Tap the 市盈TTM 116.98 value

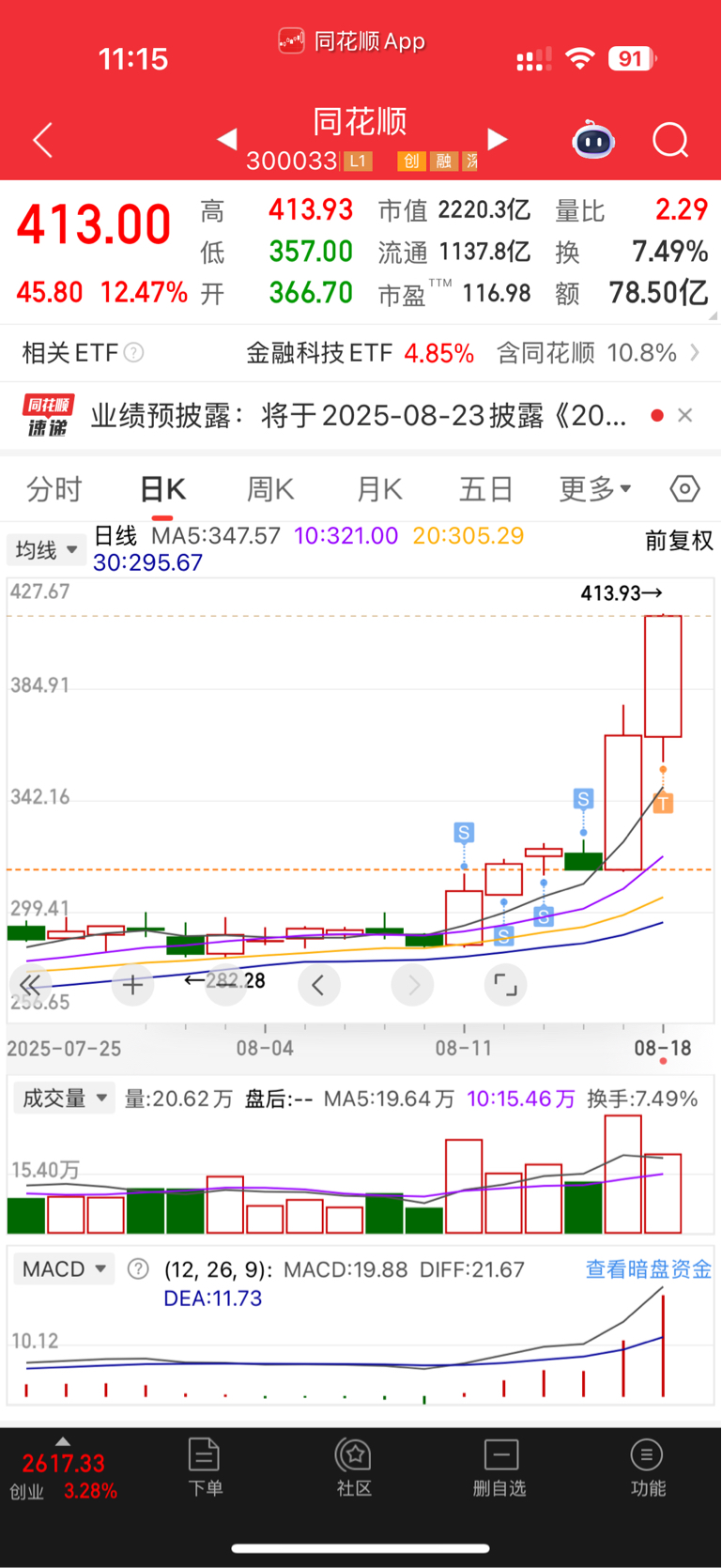454,293
